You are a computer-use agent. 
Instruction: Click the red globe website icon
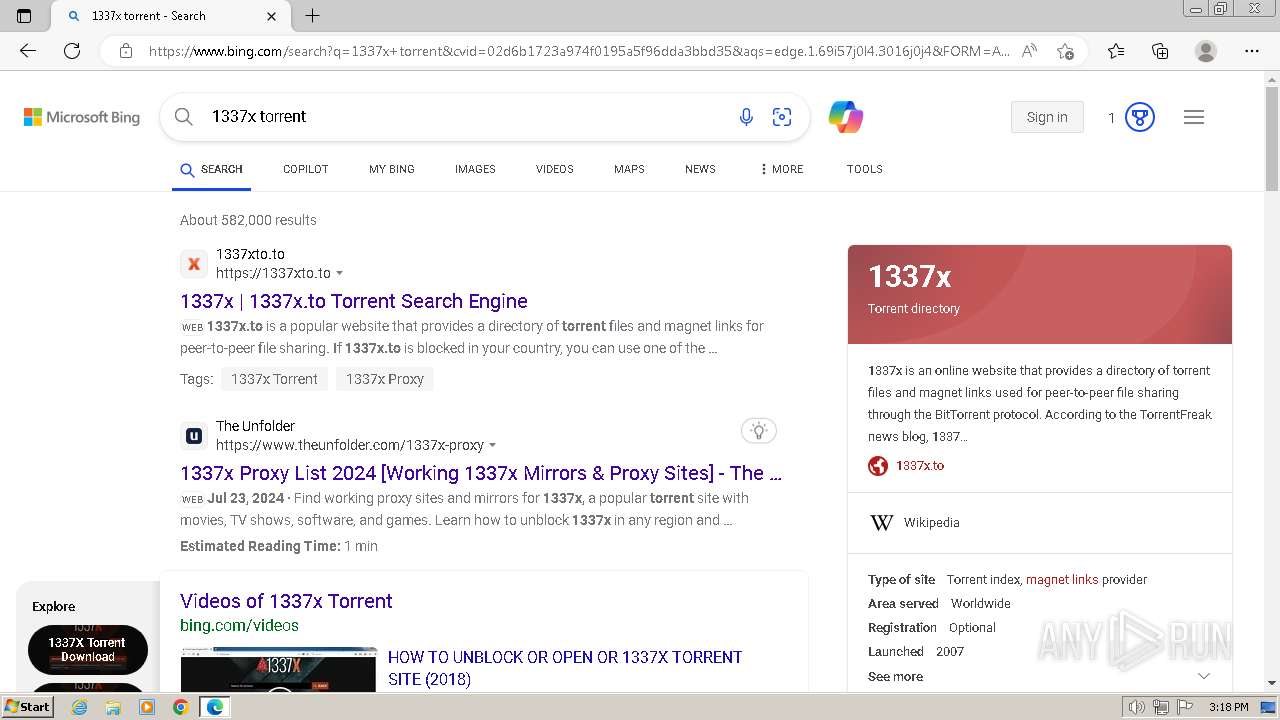click(878, 466)
